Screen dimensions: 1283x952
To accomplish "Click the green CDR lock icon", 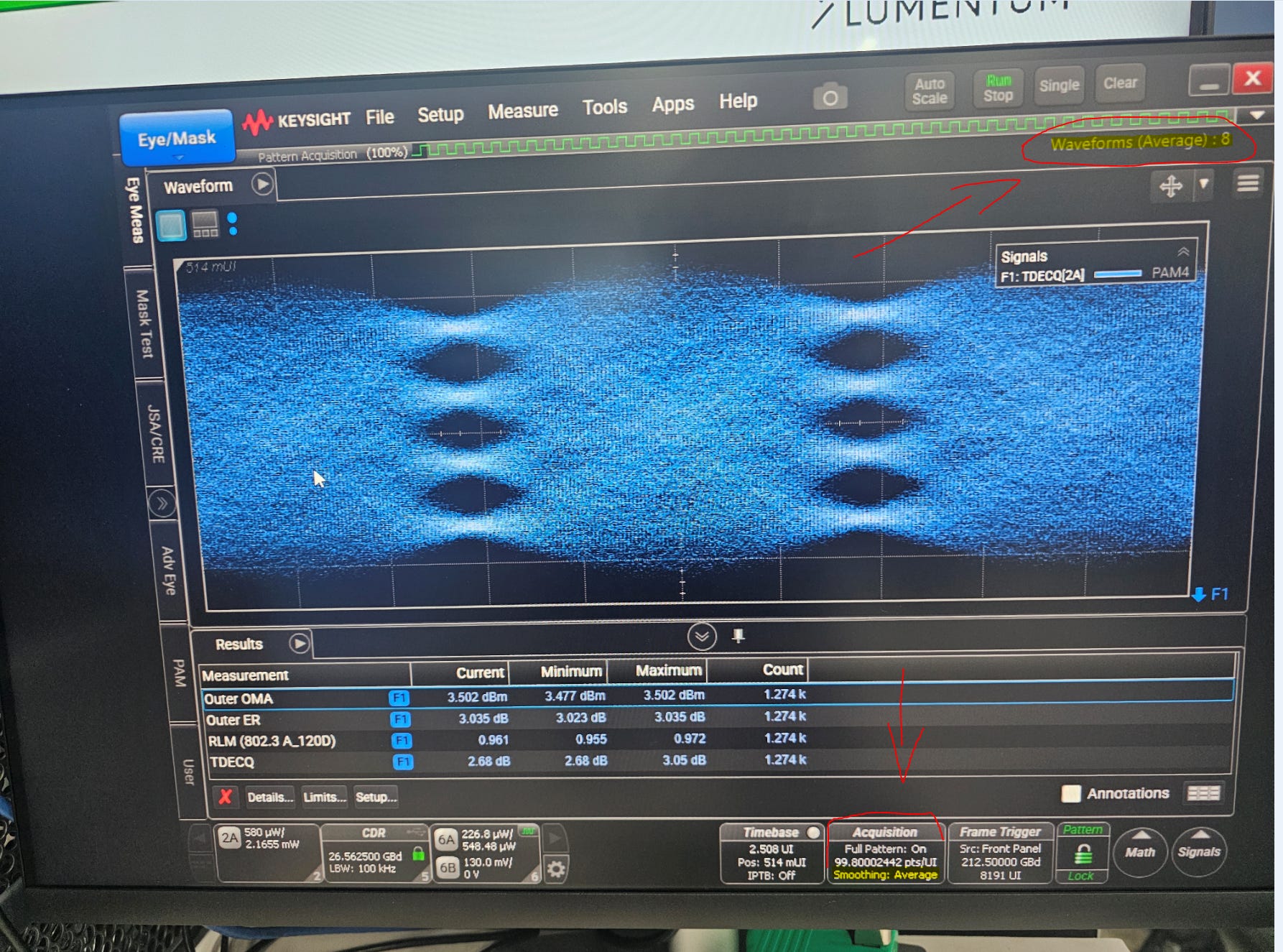I will [418, 854].
